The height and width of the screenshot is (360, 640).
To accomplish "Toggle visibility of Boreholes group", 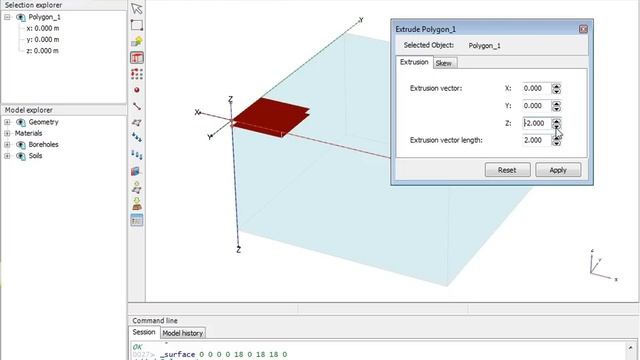I will tap(20, 144).
